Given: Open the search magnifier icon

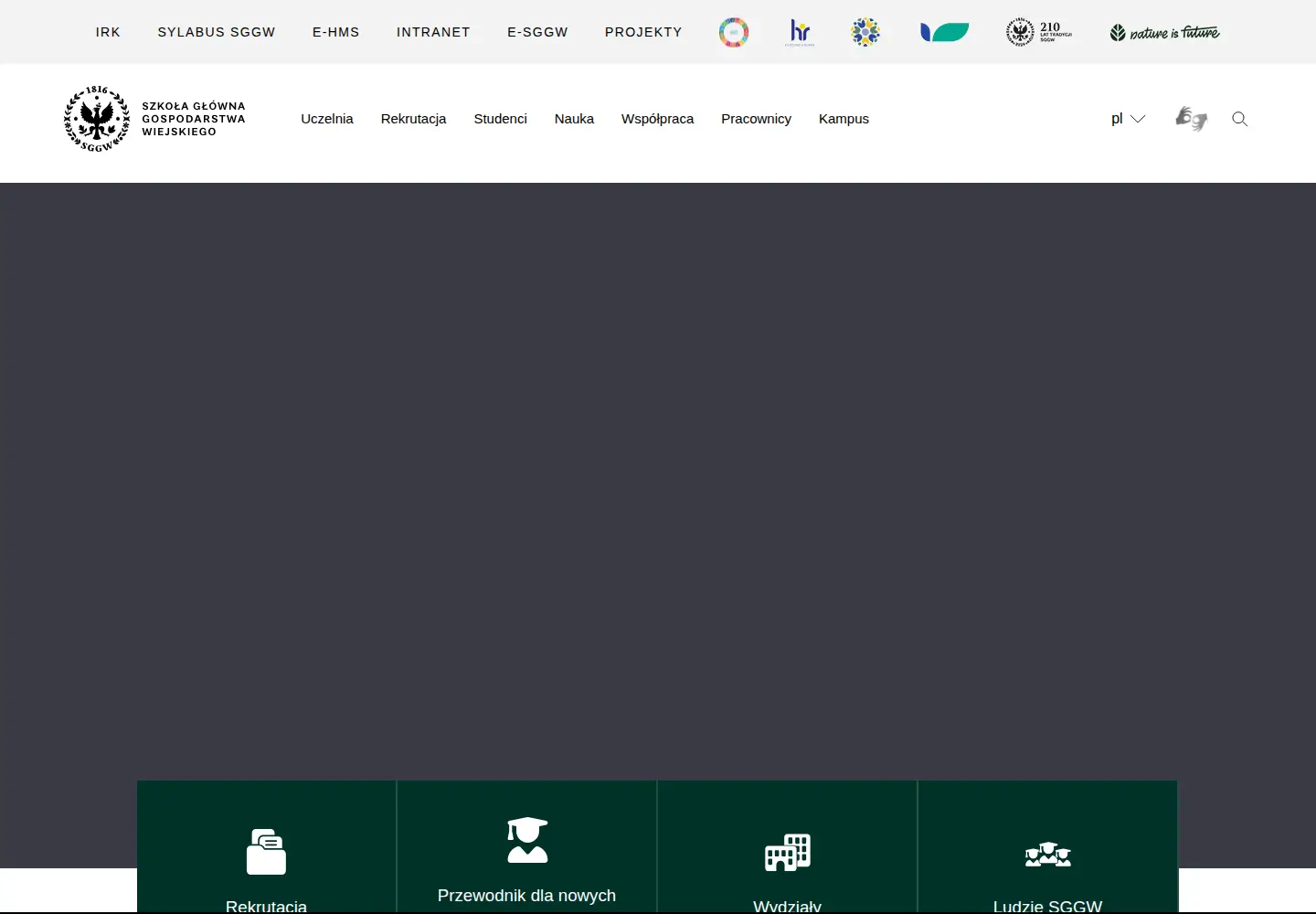Looking at the screenshot, I should click(1239, 119).
